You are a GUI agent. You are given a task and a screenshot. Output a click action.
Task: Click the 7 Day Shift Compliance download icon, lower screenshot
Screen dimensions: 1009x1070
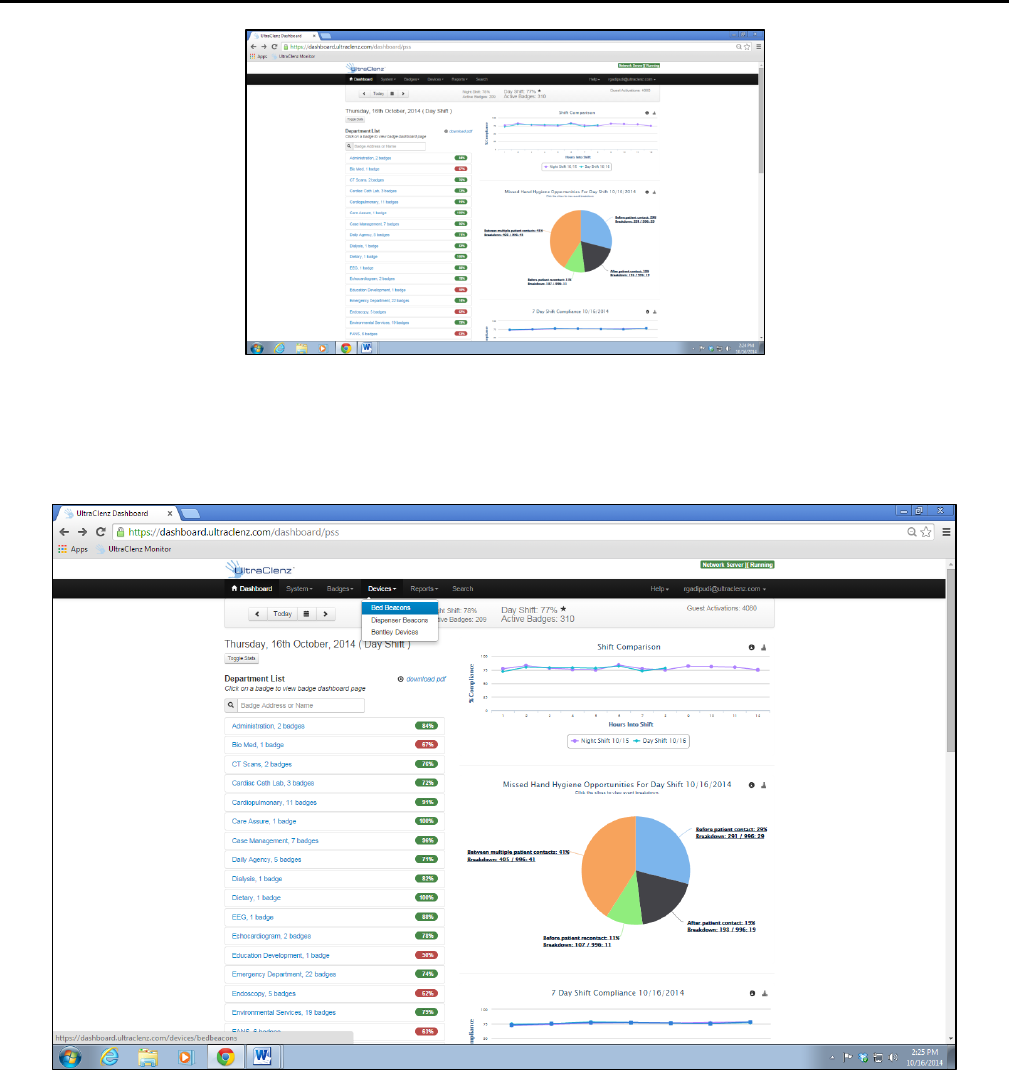coord(765,994)
